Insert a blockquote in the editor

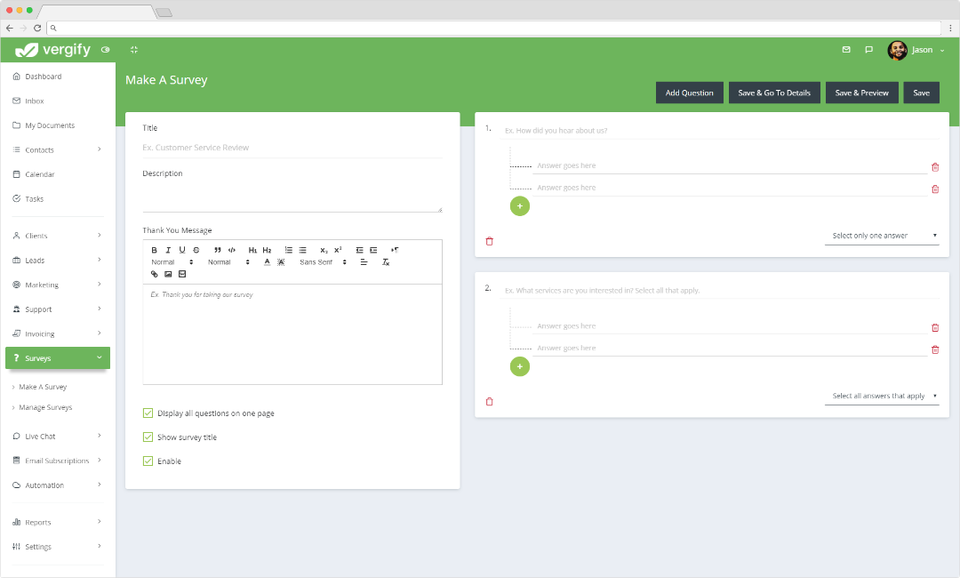[217, 250]
